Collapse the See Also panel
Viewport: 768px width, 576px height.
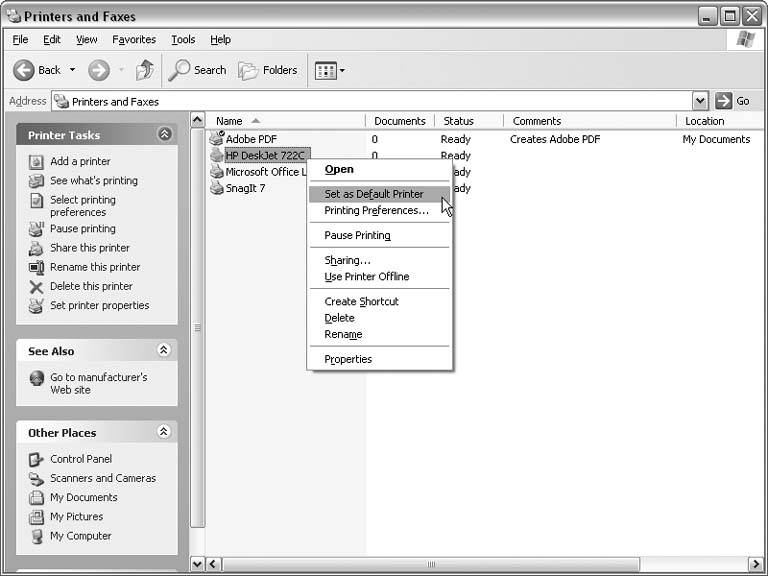pyautogui.click(x=165, y=351)
